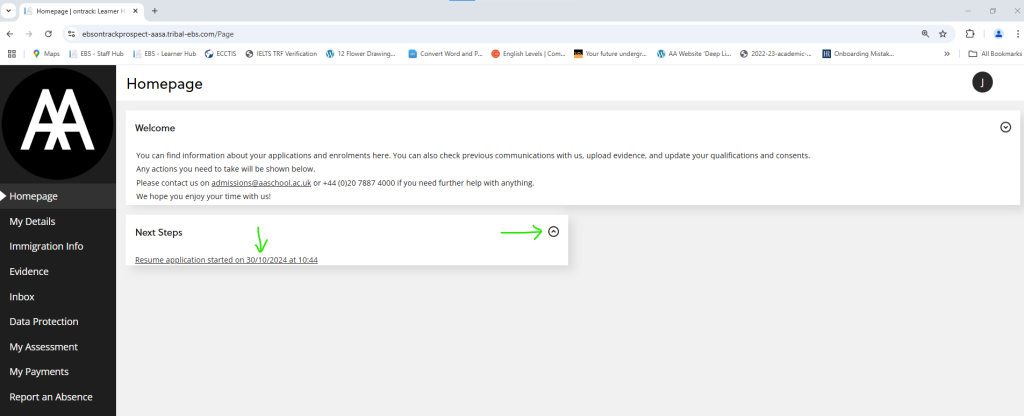Click the admissions@aaschool.ac.uk email link
1024x416 pixels.
click(261, 183)
